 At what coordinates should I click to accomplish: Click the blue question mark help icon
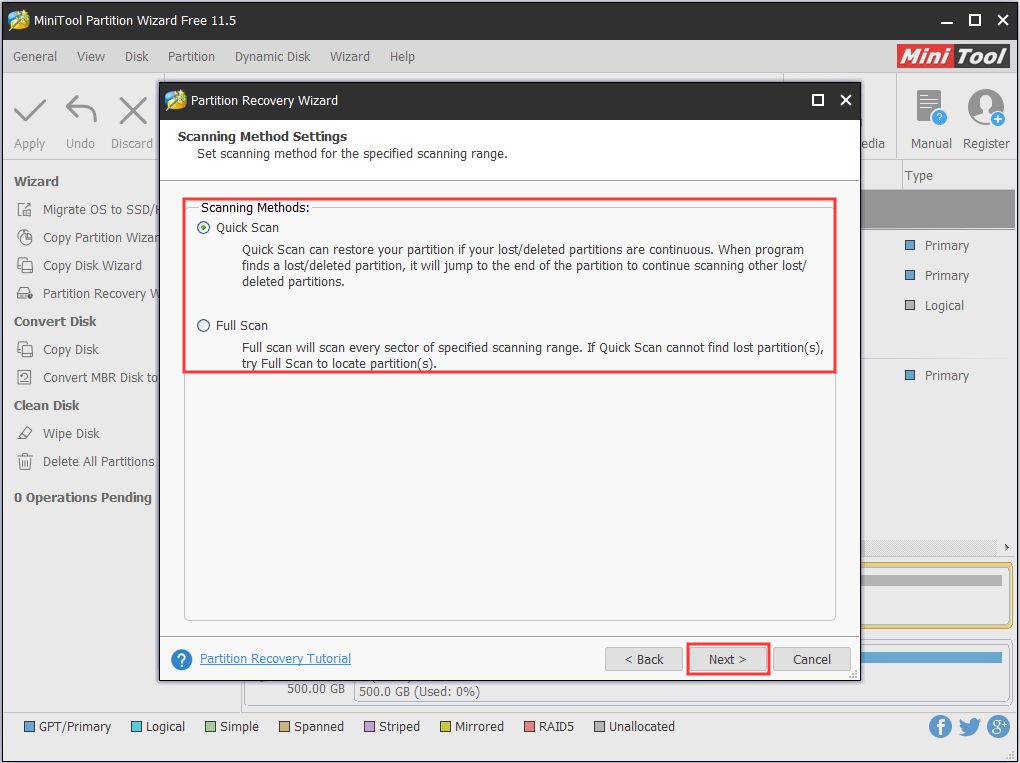click(x=181, y=660)
